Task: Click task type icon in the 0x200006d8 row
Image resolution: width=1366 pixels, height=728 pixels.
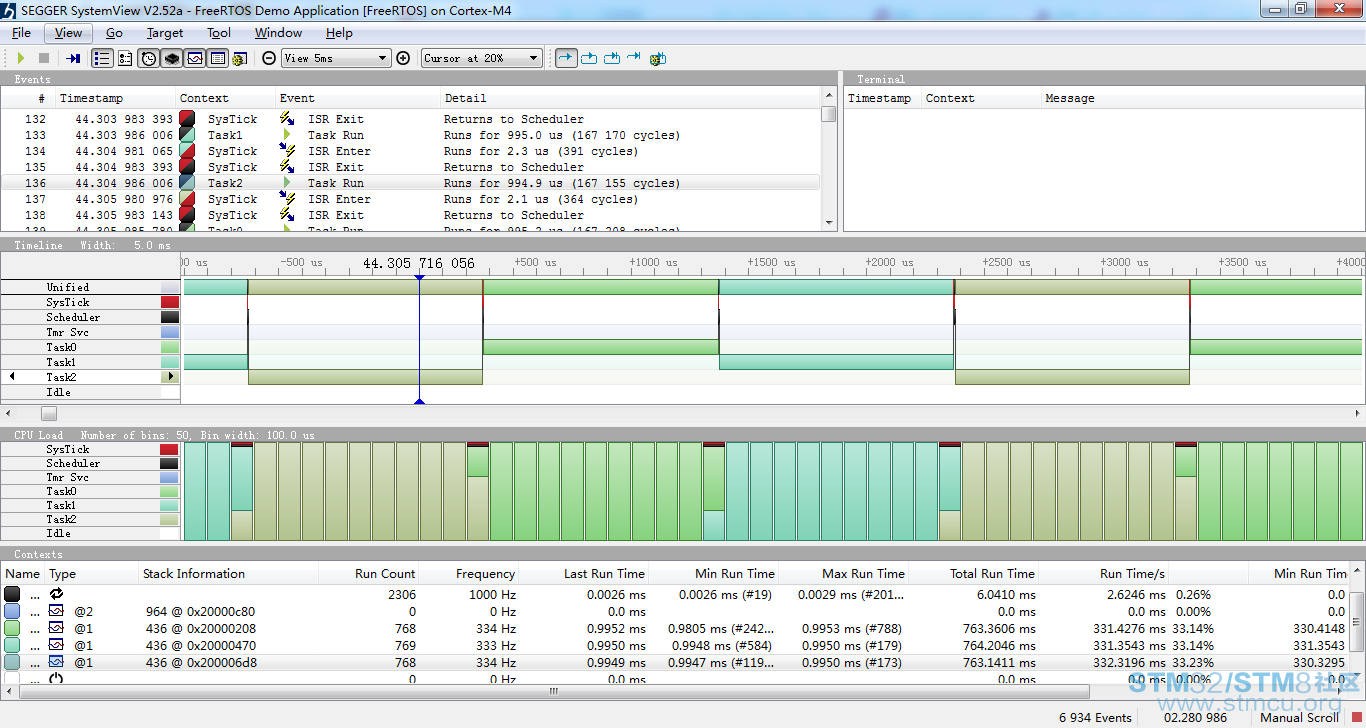Action: (57, 662)
